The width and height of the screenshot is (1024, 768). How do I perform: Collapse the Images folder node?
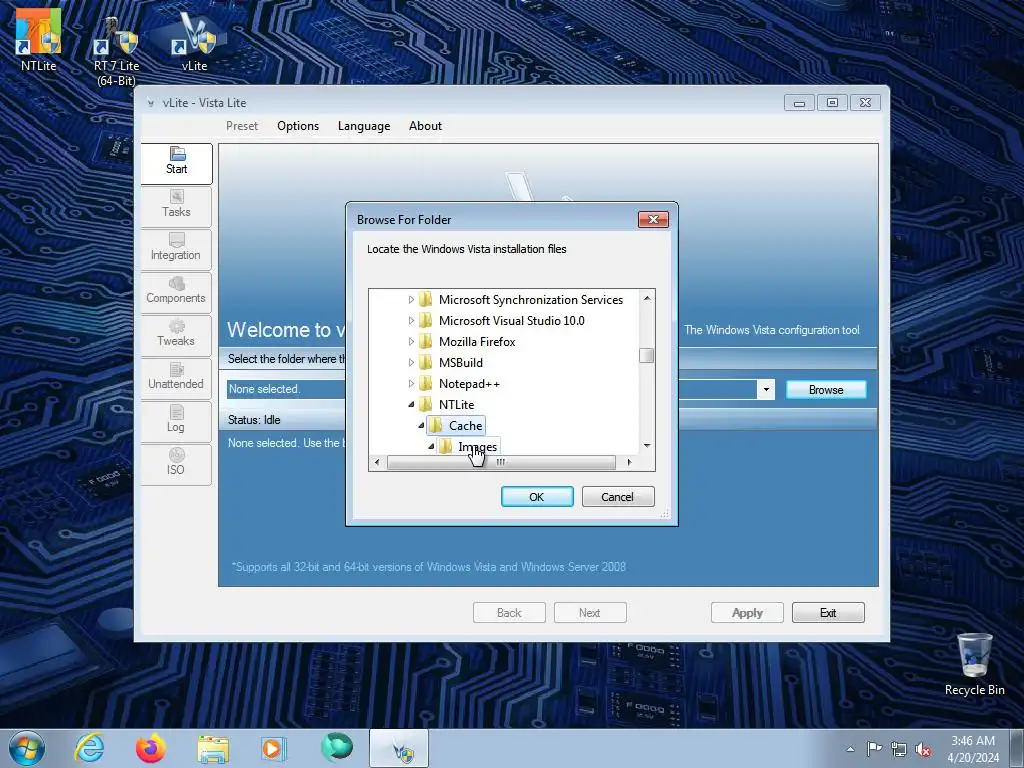pyautogui.click(x=431, y=447)
